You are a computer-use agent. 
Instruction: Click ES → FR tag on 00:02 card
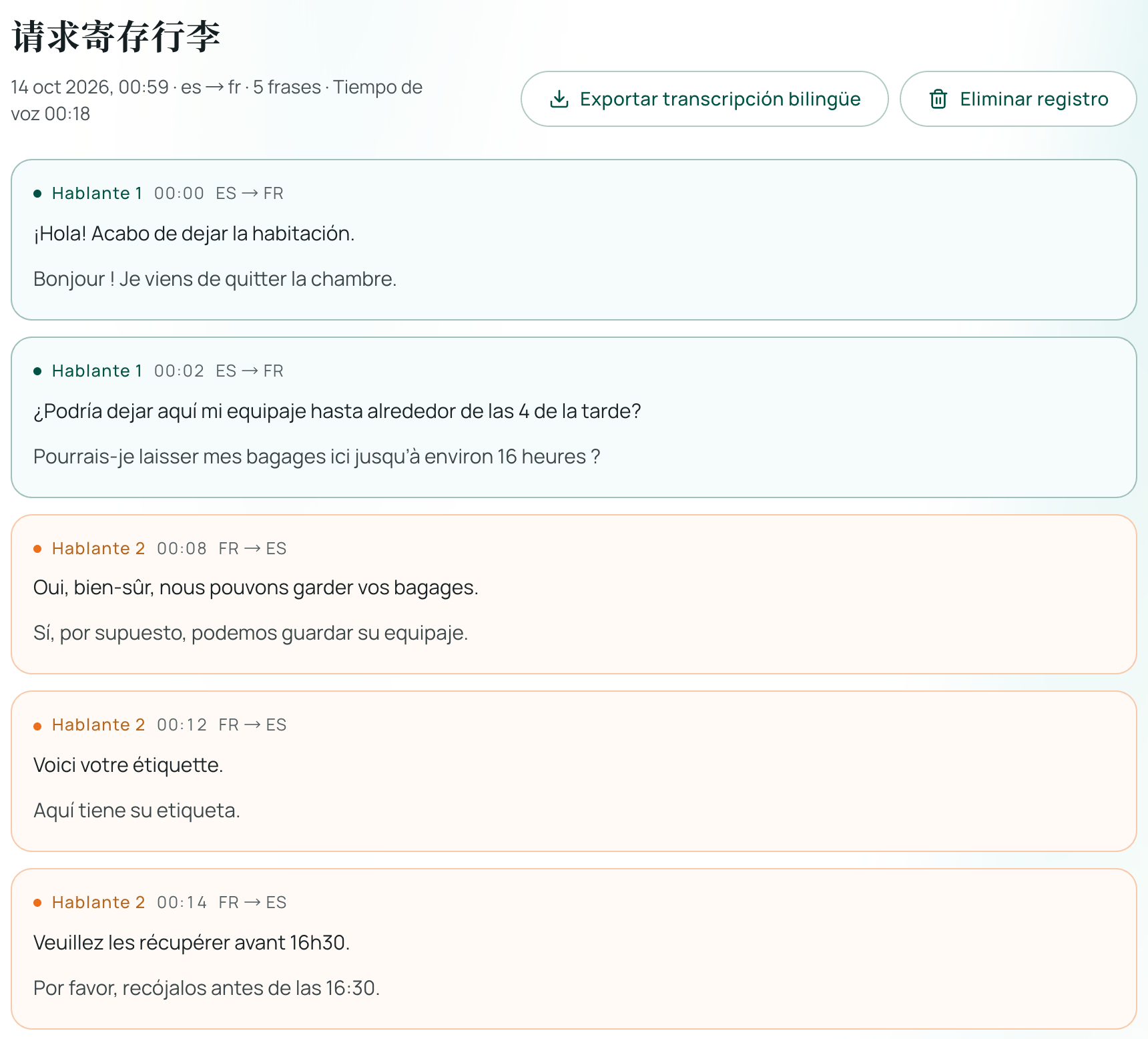(250, 371)
